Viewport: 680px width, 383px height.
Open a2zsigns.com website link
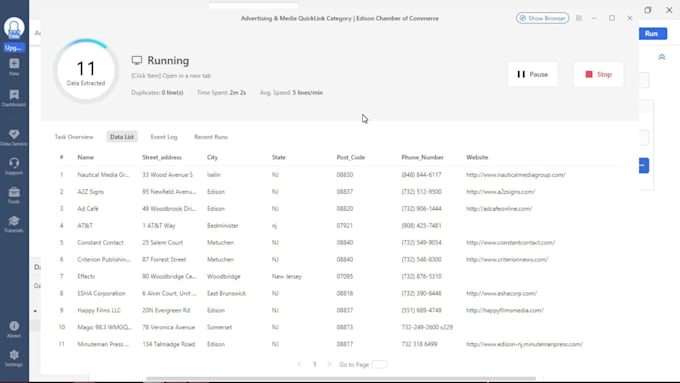[500, 192]
